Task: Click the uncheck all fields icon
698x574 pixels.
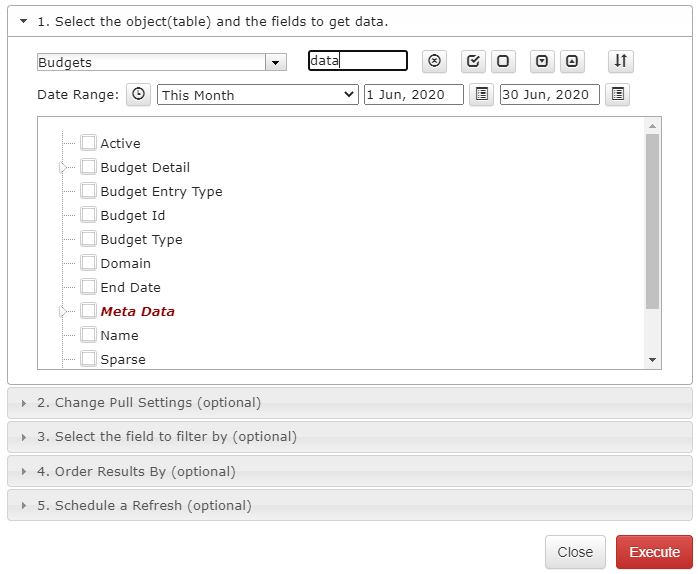Action: point(503,61)
